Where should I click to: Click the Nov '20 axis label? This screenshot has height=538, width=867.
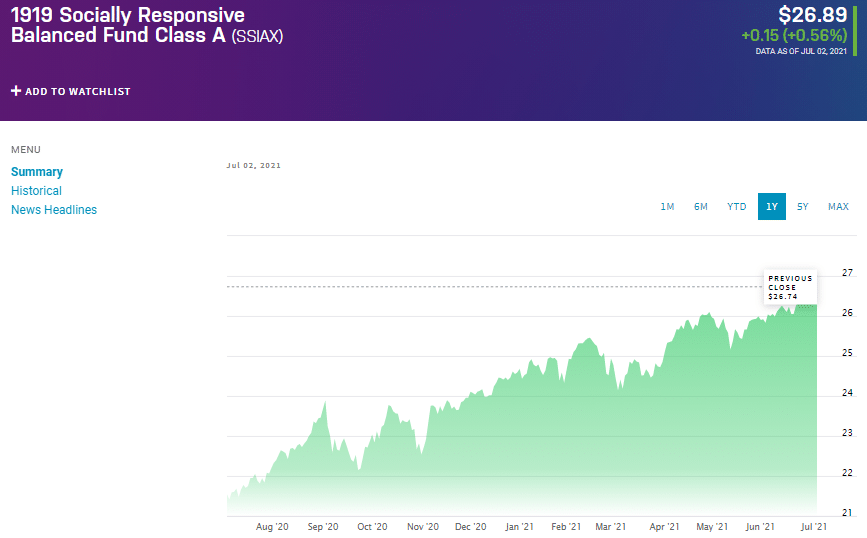tap(423, 526)
